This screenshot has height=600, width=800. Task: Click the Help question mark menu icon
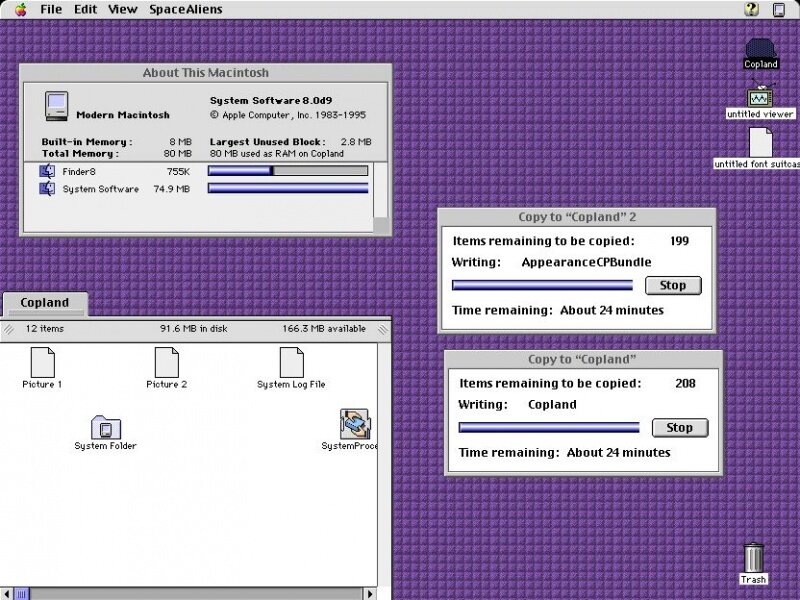751,9
